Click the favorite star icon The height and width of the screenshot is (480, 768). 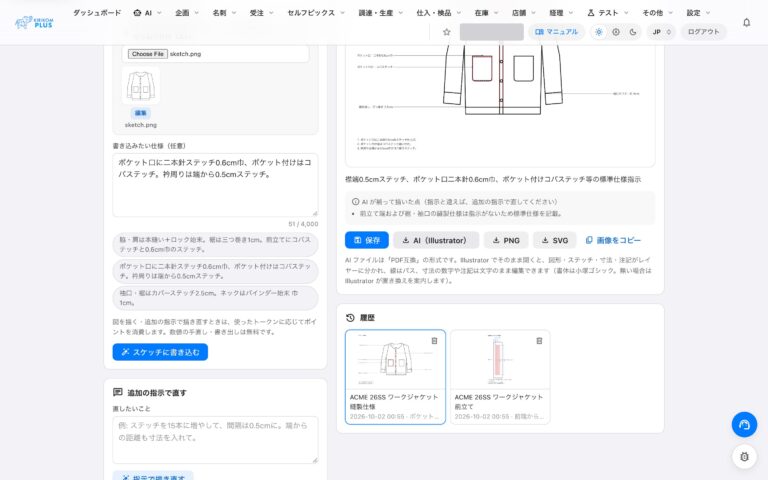tap(446, 32)
